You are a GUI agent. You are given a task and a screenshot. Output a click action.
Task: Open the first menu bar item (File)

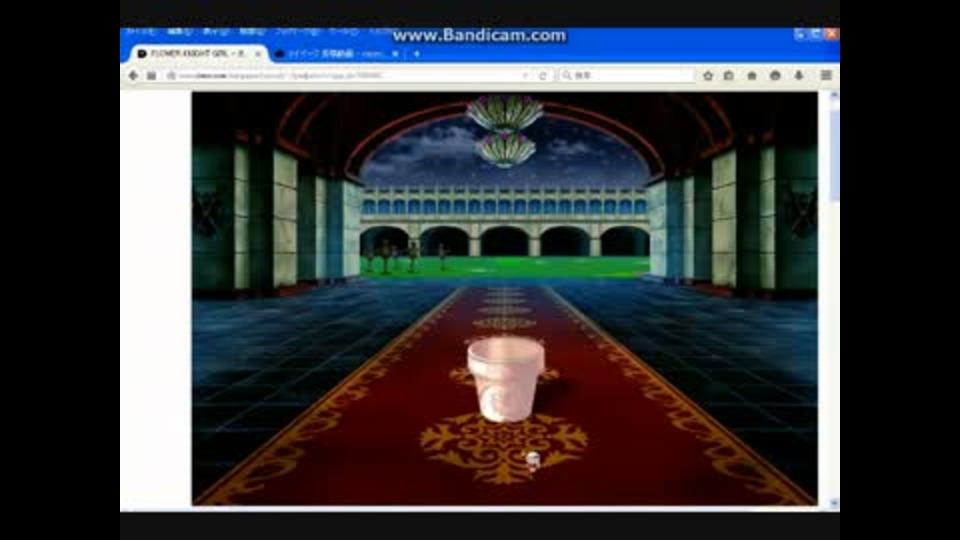click(x=140, y=31)
